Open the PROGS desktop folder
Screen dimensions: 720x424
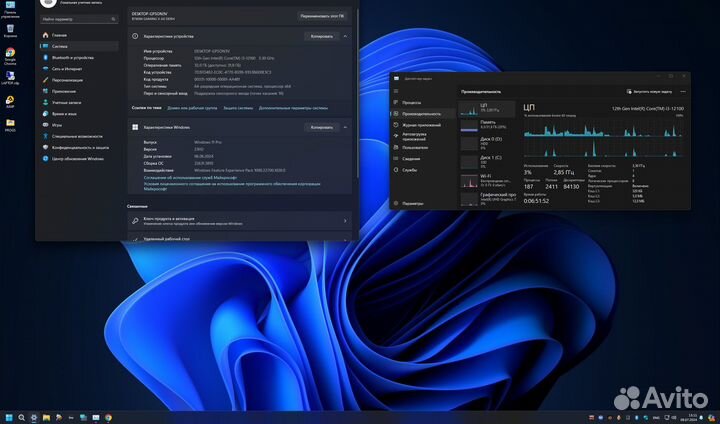10,125
